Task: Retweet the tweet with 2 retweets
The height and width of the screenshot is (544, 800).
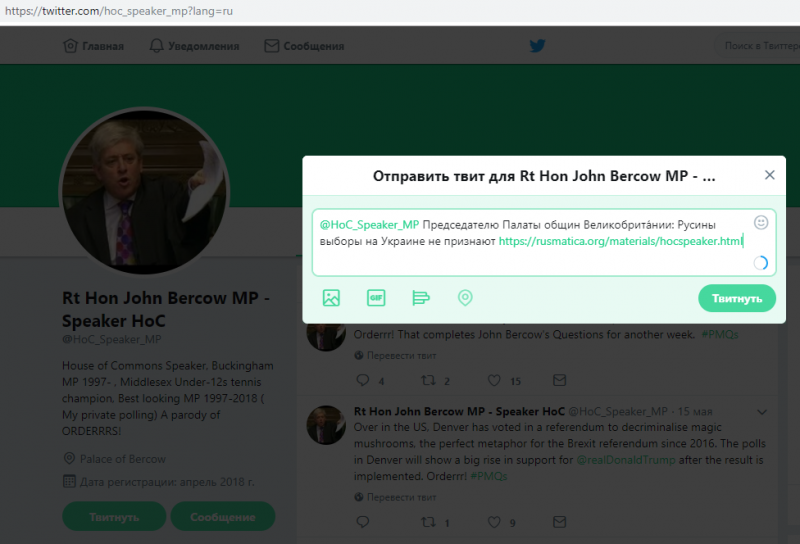Action: [x=428, y=380]
